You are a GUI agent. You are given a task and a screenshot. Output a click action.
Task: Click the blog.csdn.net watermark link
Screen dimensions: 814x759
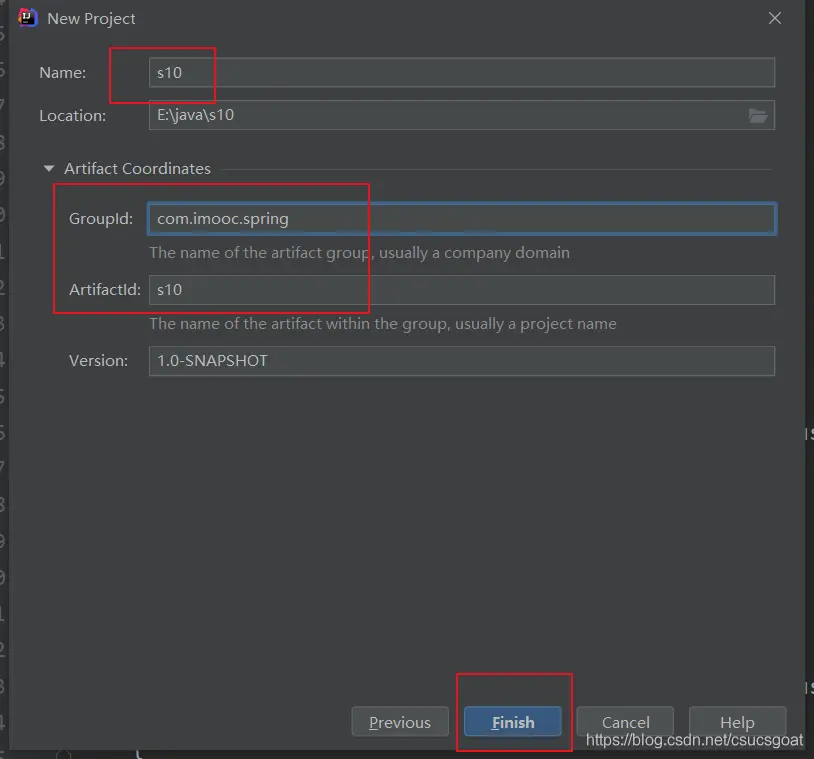tap(694, 741)
